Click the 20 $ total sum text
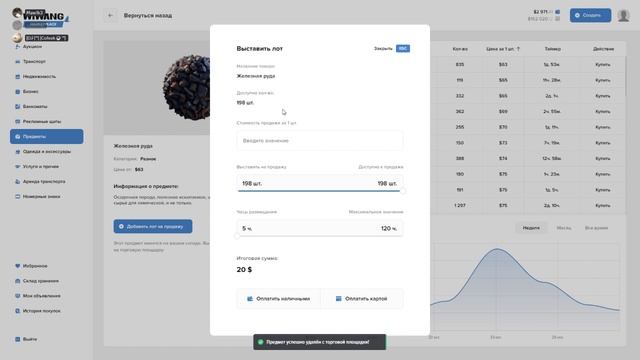The height and width of the screenshot is (360, 640). pyautogui.click(x=244, y=269)
